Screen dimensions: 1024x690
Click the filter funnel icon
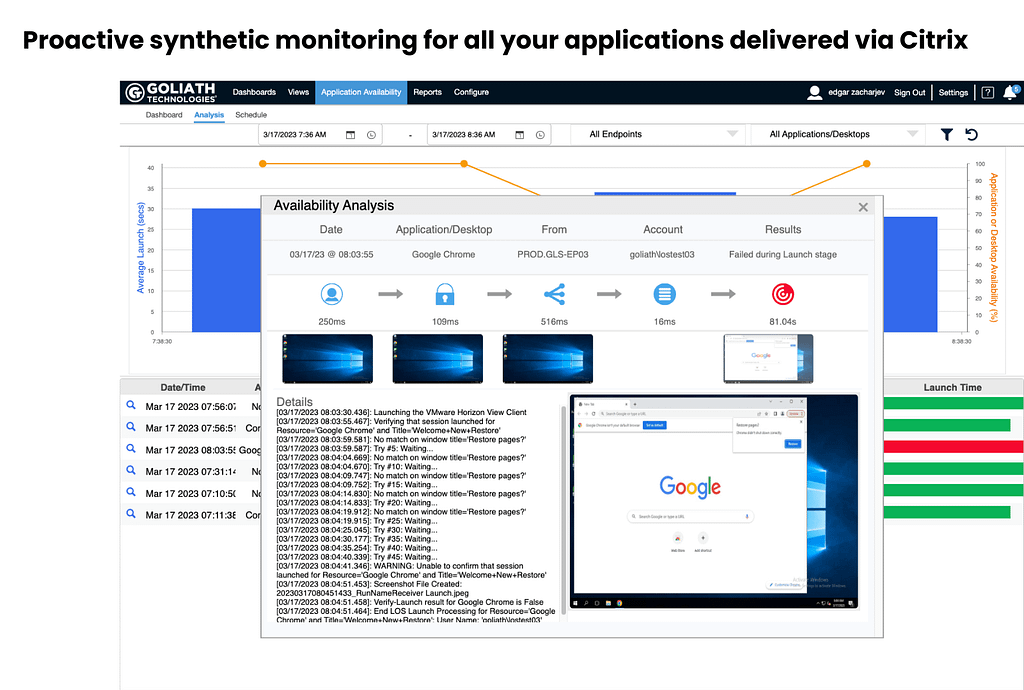(947, 134)
